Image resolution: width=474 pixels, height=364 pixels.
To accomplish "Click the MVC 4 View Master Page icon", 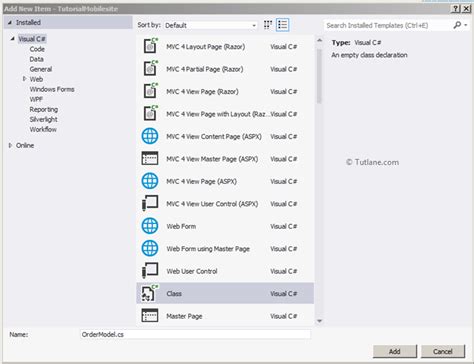I will point(150,158).
